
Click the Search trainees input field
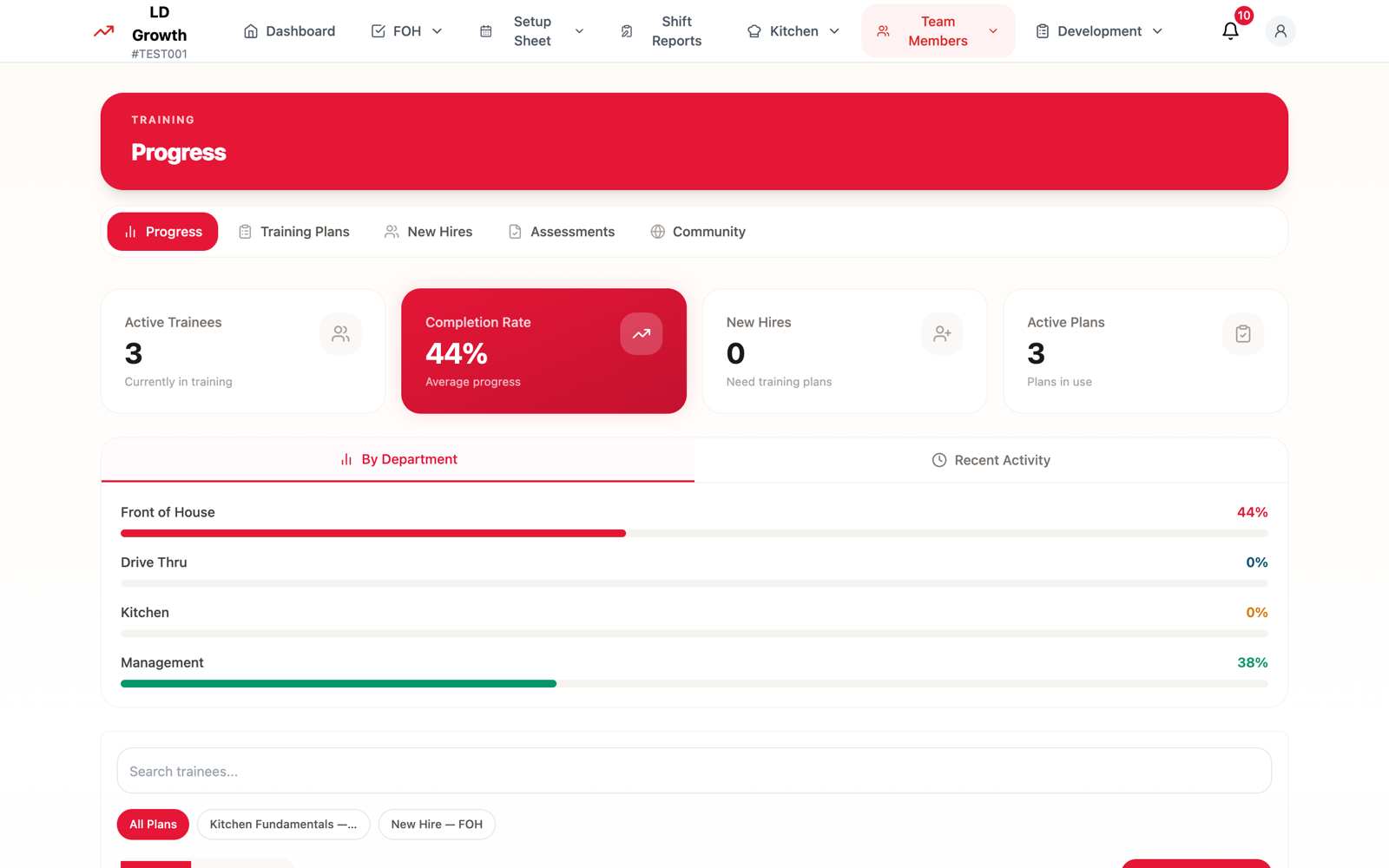click(x=694, y=771)
